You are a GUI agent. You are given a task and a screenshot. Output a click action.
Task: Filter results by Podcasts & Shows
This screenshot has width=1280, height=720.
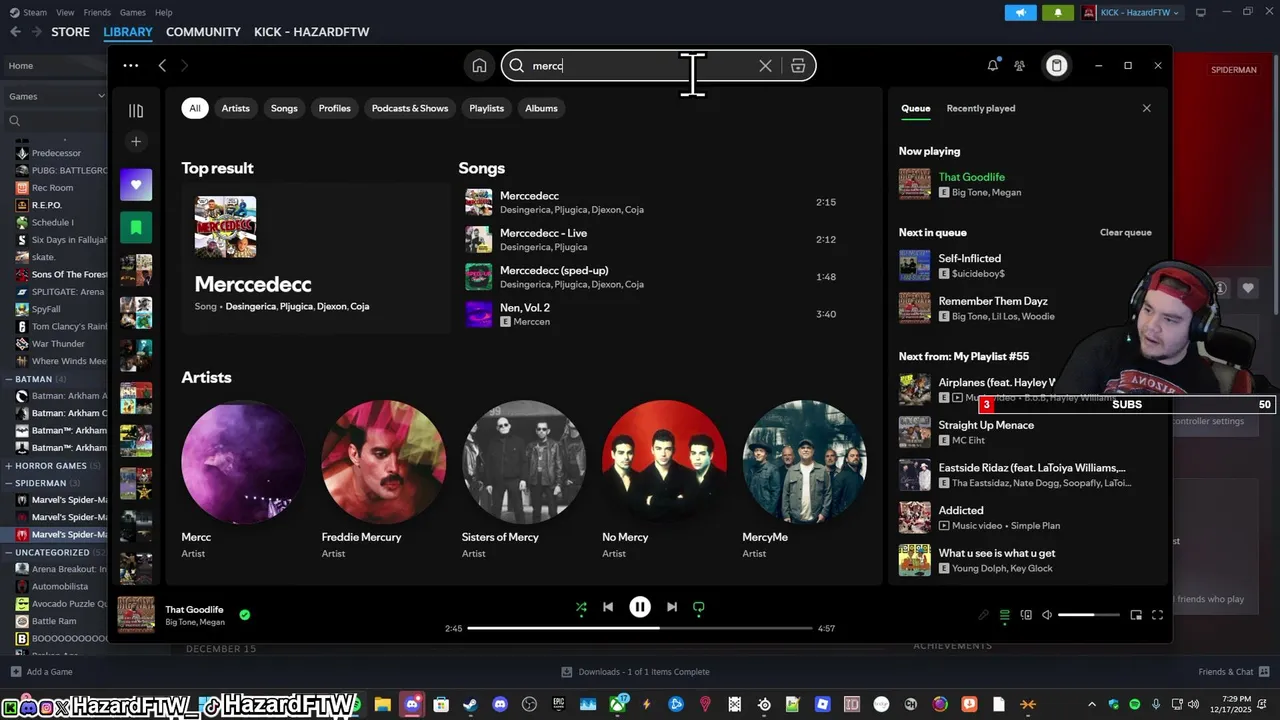tap(410, 108)
